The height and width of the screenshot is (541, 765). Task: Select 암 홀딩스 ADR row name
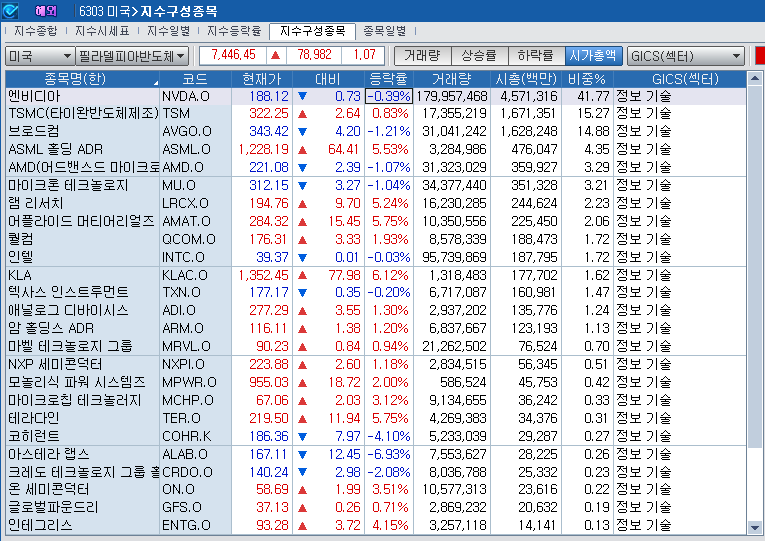51,328
